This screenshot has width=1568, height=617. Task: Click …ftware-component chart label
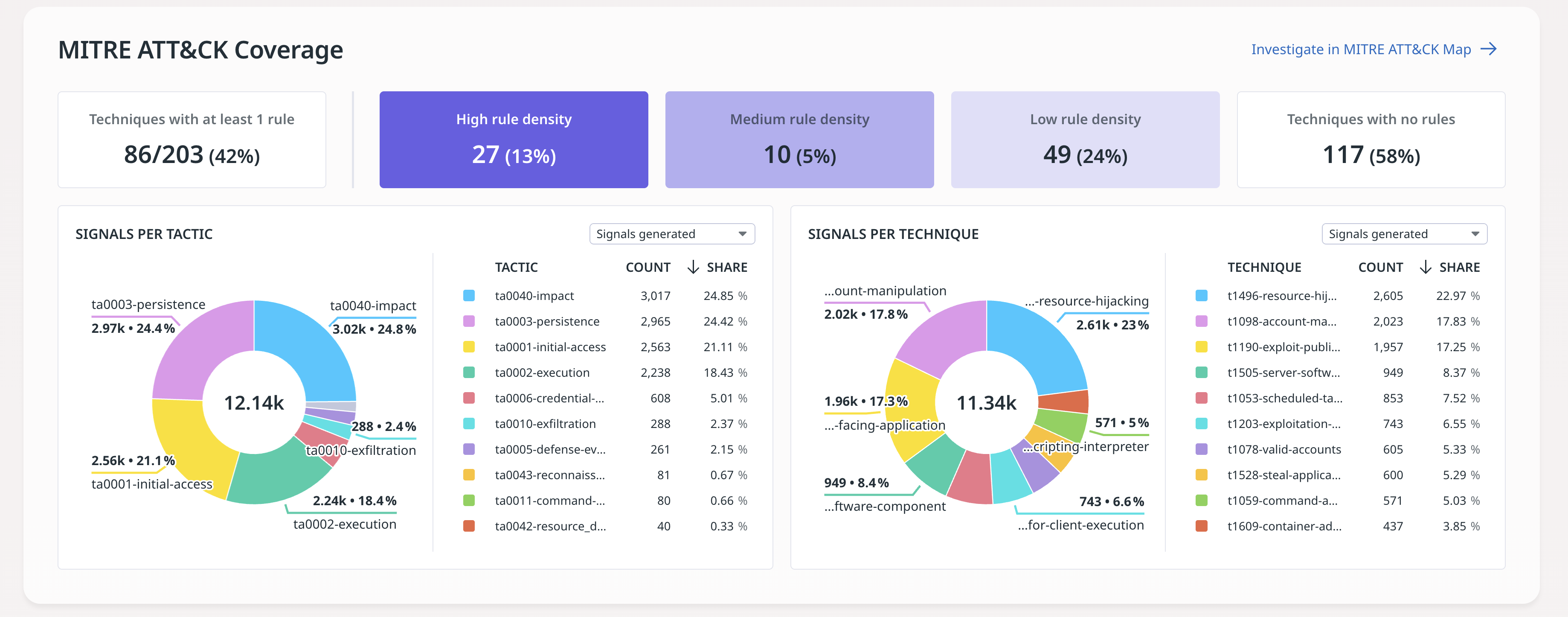884,506
